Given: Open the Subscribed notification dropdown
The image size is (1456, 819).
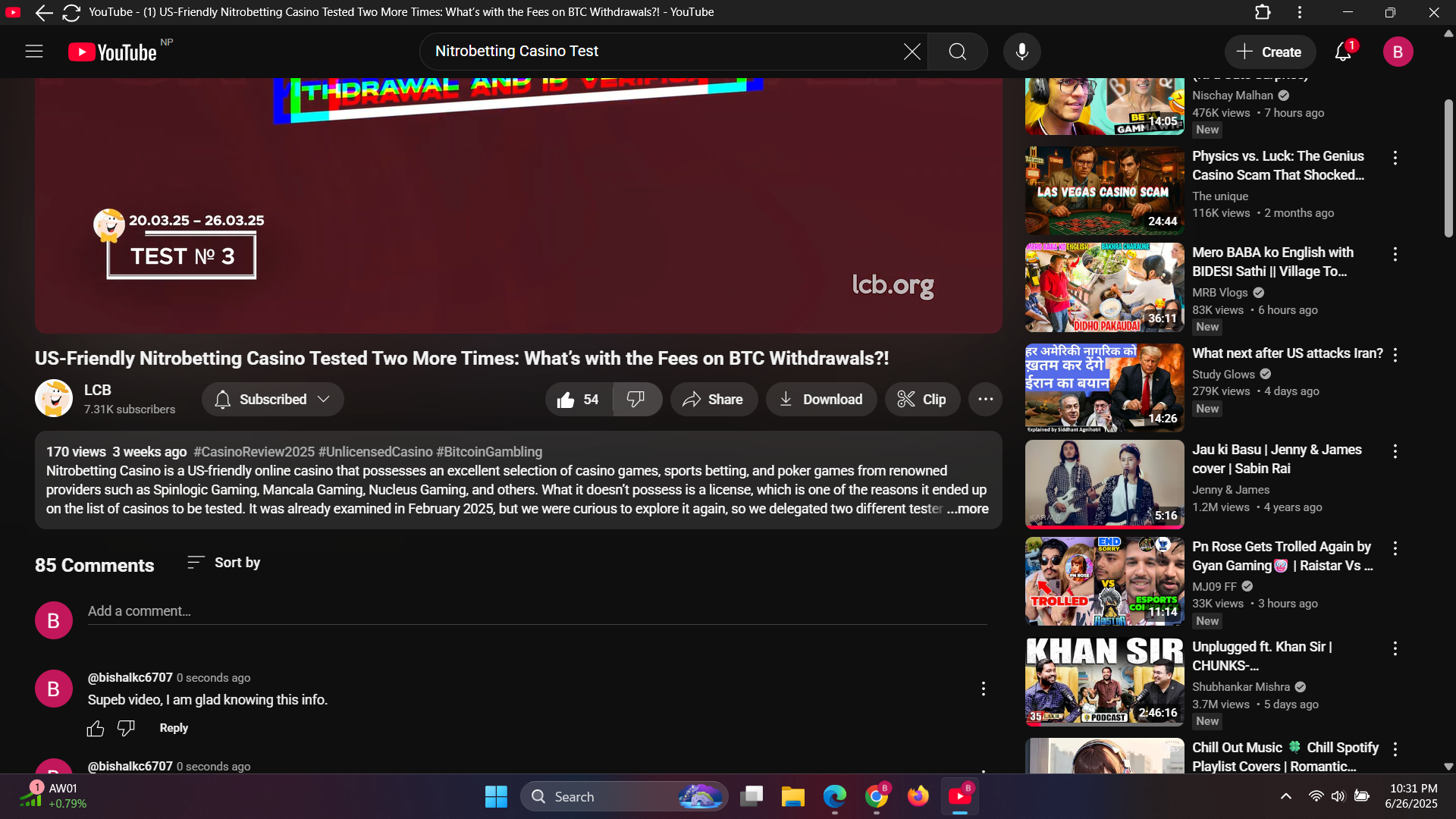Looking at the screenshot, I should point(273,400).
